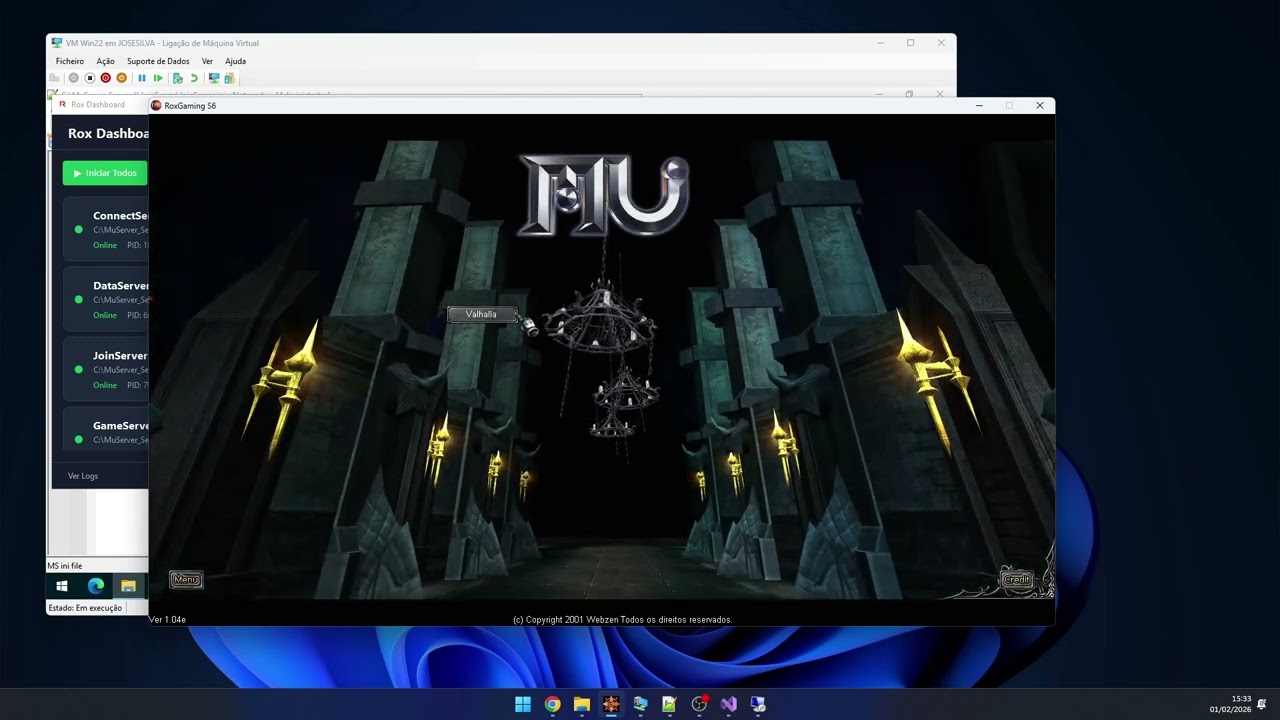Image resolution: width=1280 pixels, height=720 pixels.
Task: Open Visual Studio from the host taskbar
Action: click(728, 704)
